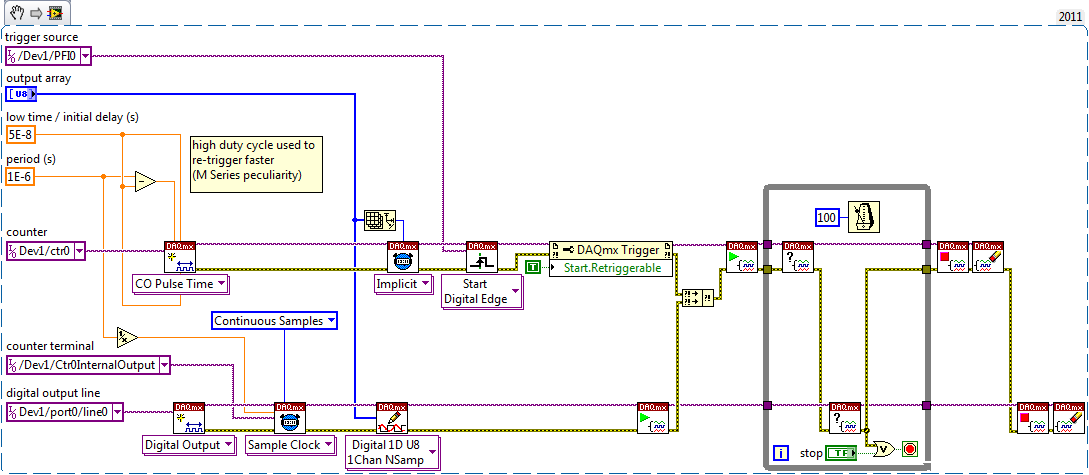Open the Start Digital Edge selector

click(482, 292)
